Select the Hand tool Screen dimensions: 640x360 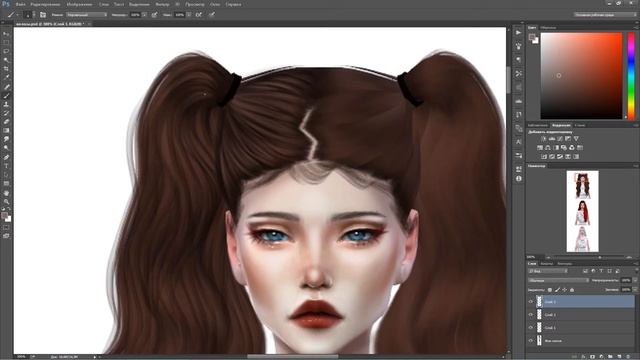(6, 193)
